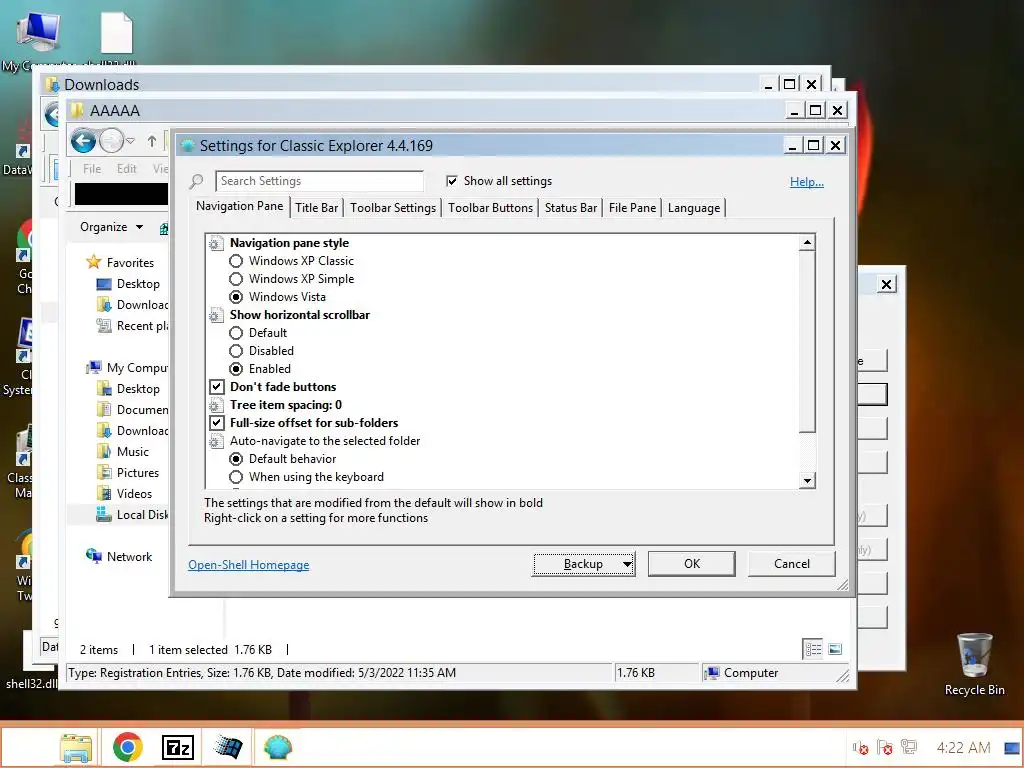Open recent locations dropdown in AAAAA window
This screenshot has height=768, width=1024.
[x=130, y=141]
